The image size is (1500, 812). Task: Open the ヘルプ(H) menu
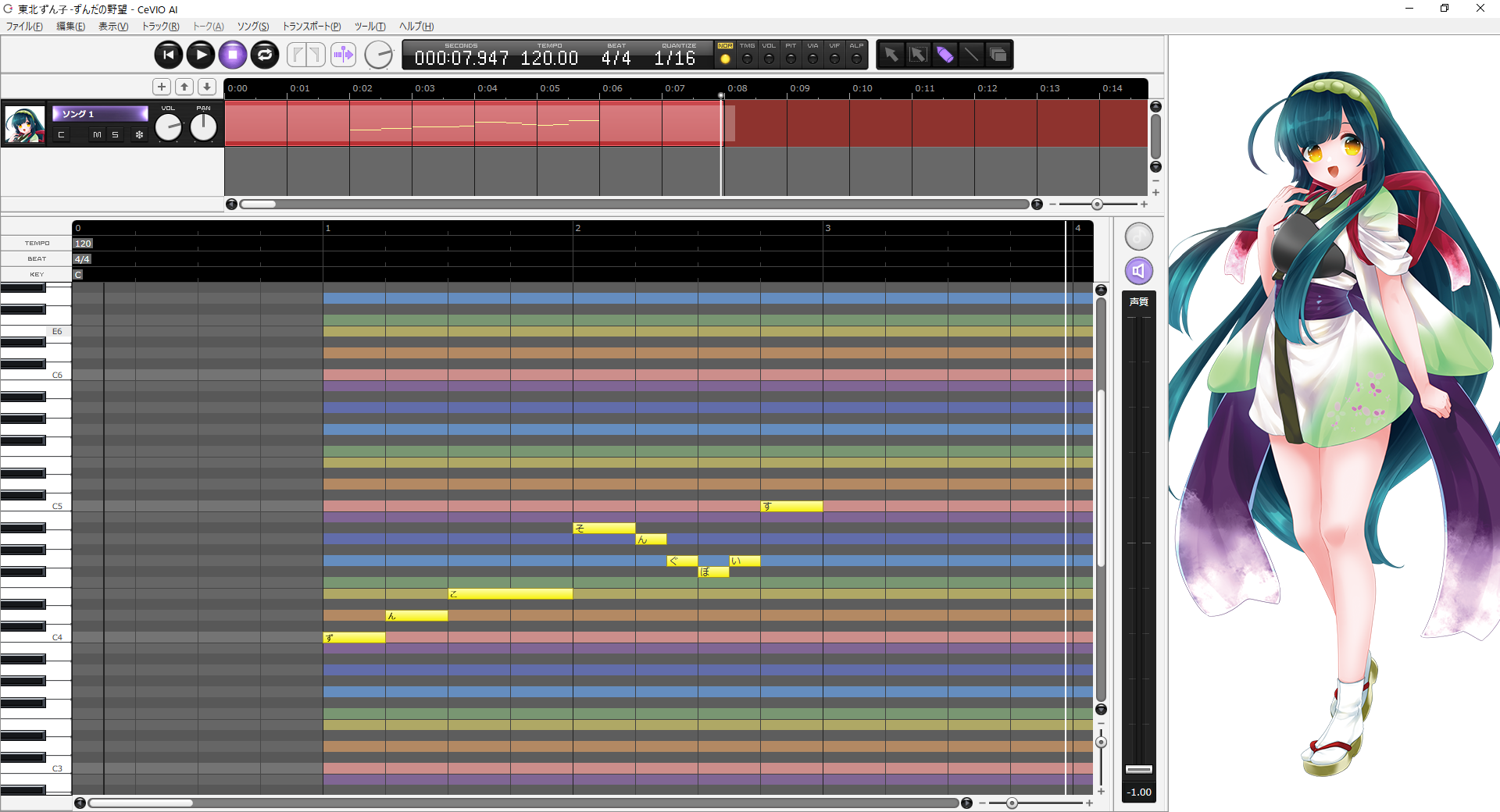click(x=416, y=27)
